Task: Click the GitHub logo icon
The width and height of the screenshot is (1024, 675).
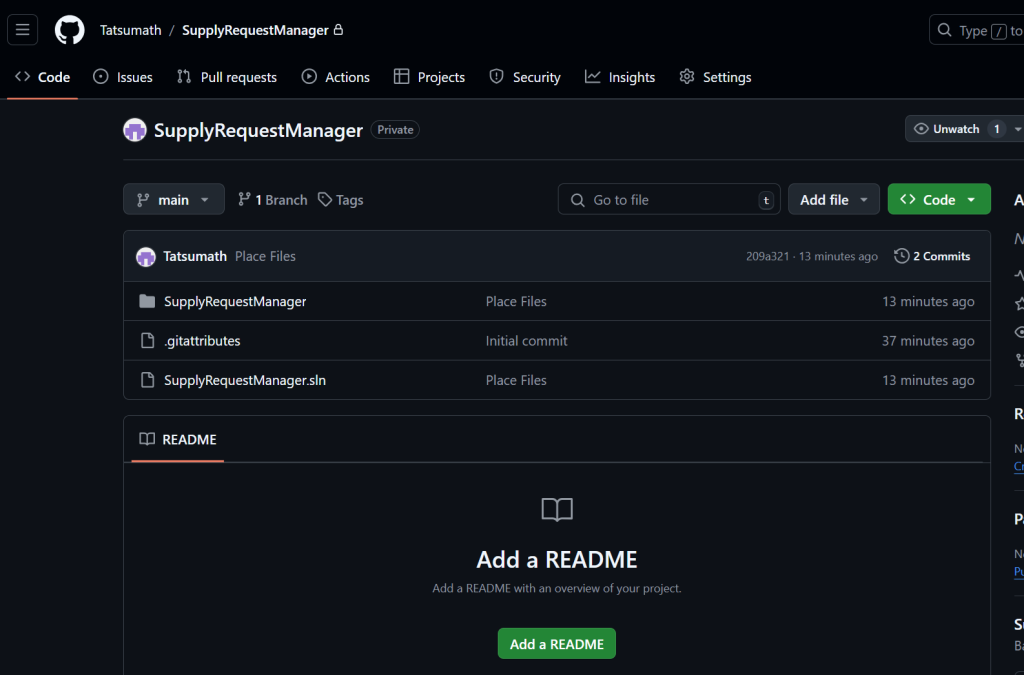Action: pyautogui.click(x=70, y=30)
